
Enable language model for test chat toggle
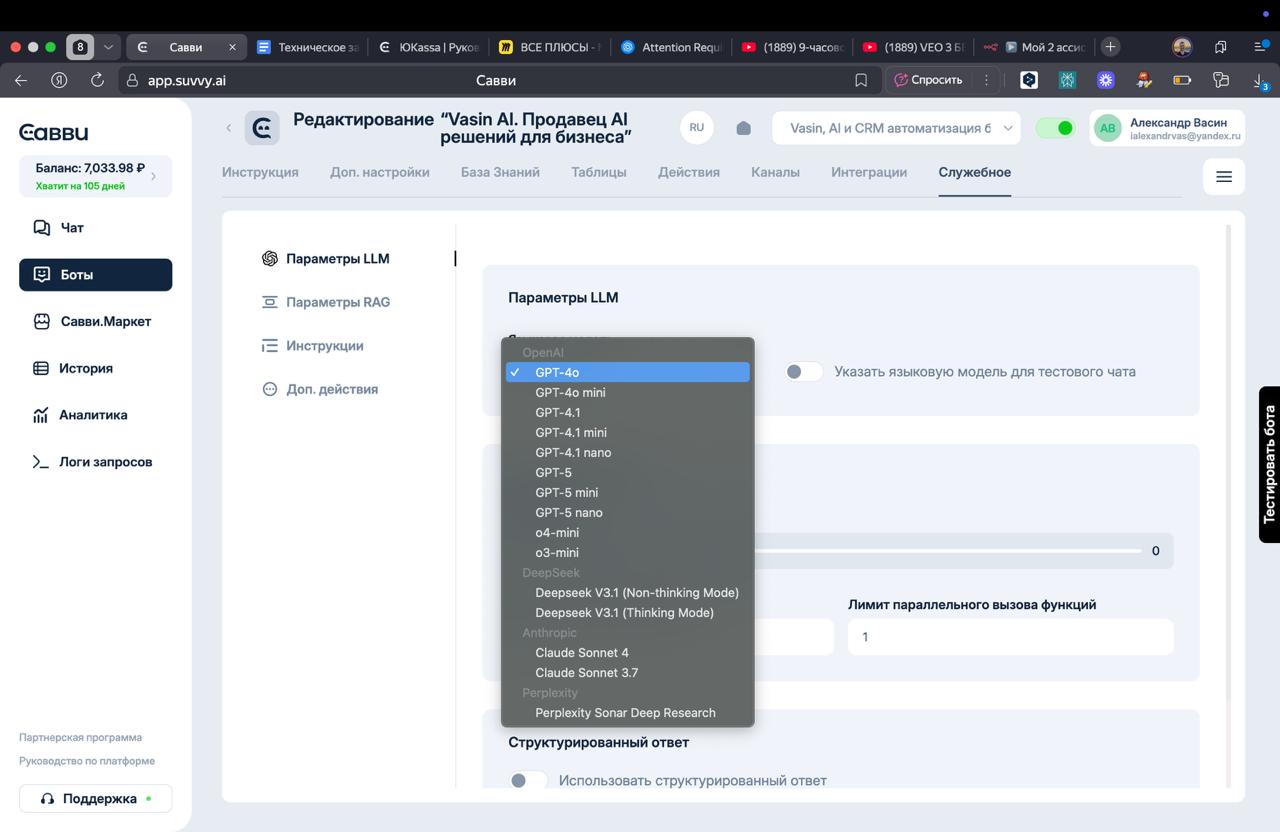(x=803, y=371)
